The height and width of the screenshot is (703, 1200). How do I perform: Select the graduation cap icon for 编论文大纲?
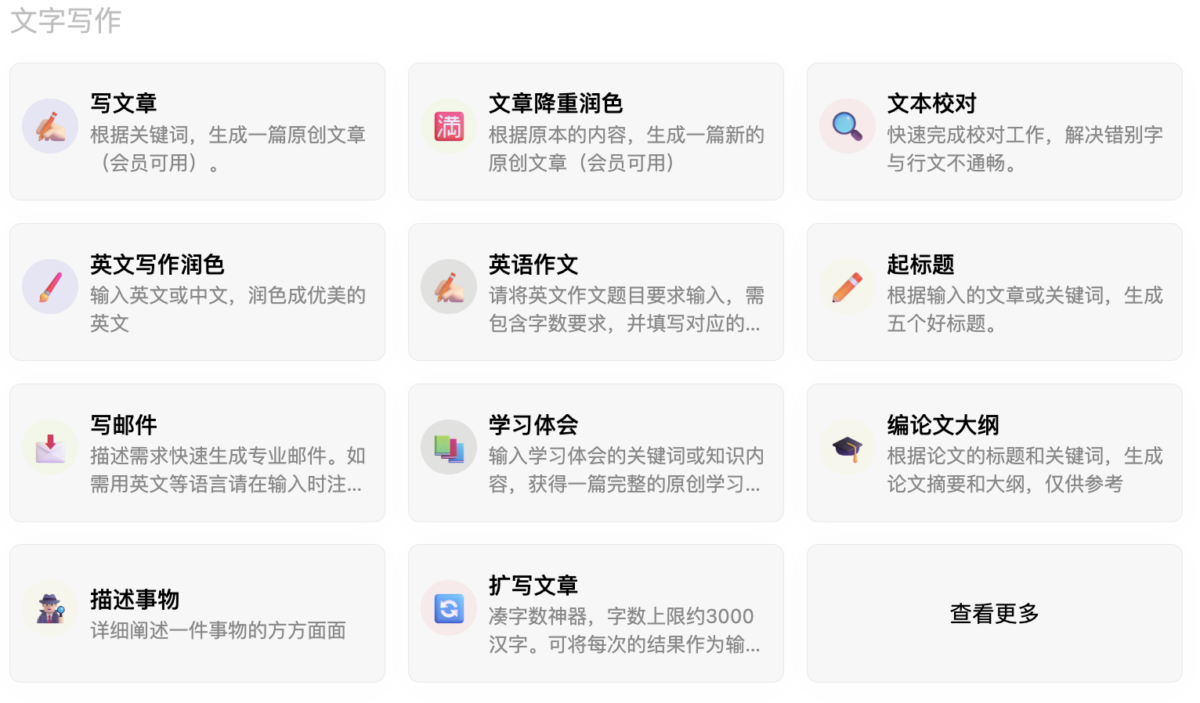pyautogui.click(x=846, y=448)
